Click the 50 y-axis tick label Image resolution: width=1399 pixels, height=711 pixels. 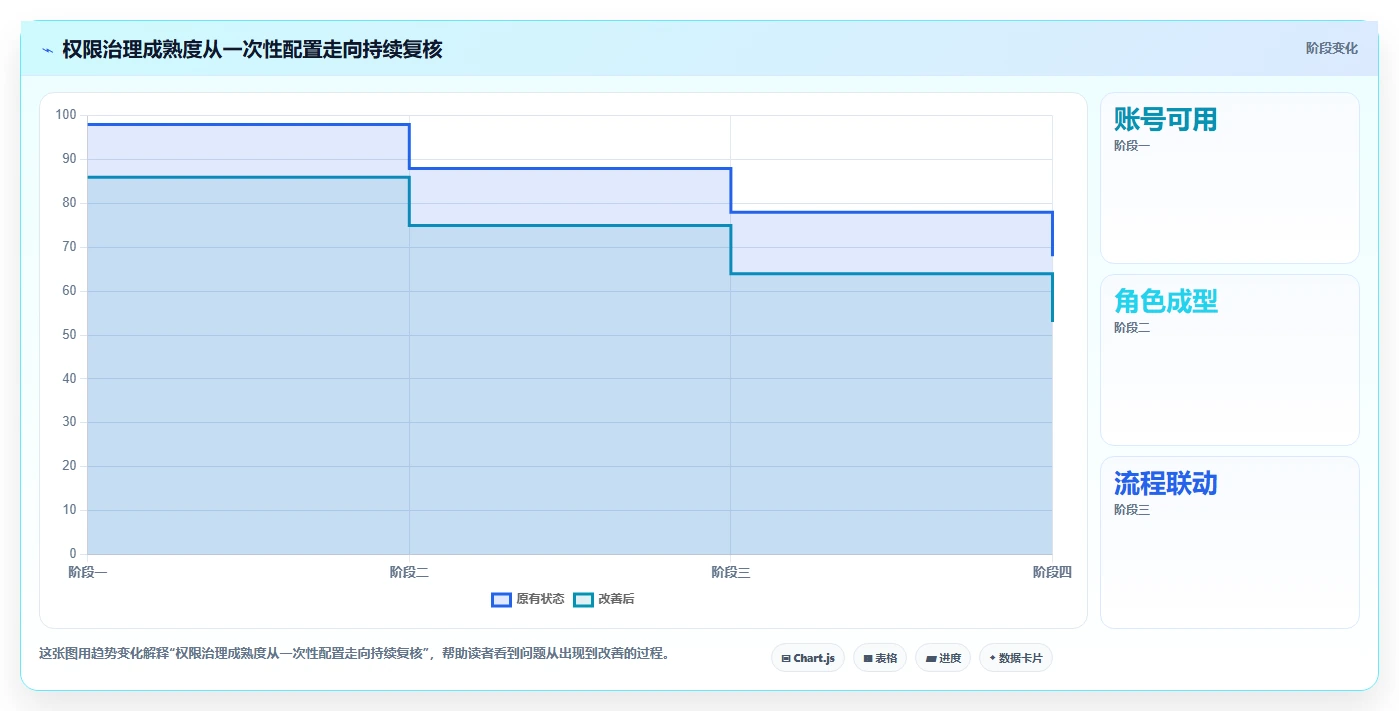click(x=69, y=335)
